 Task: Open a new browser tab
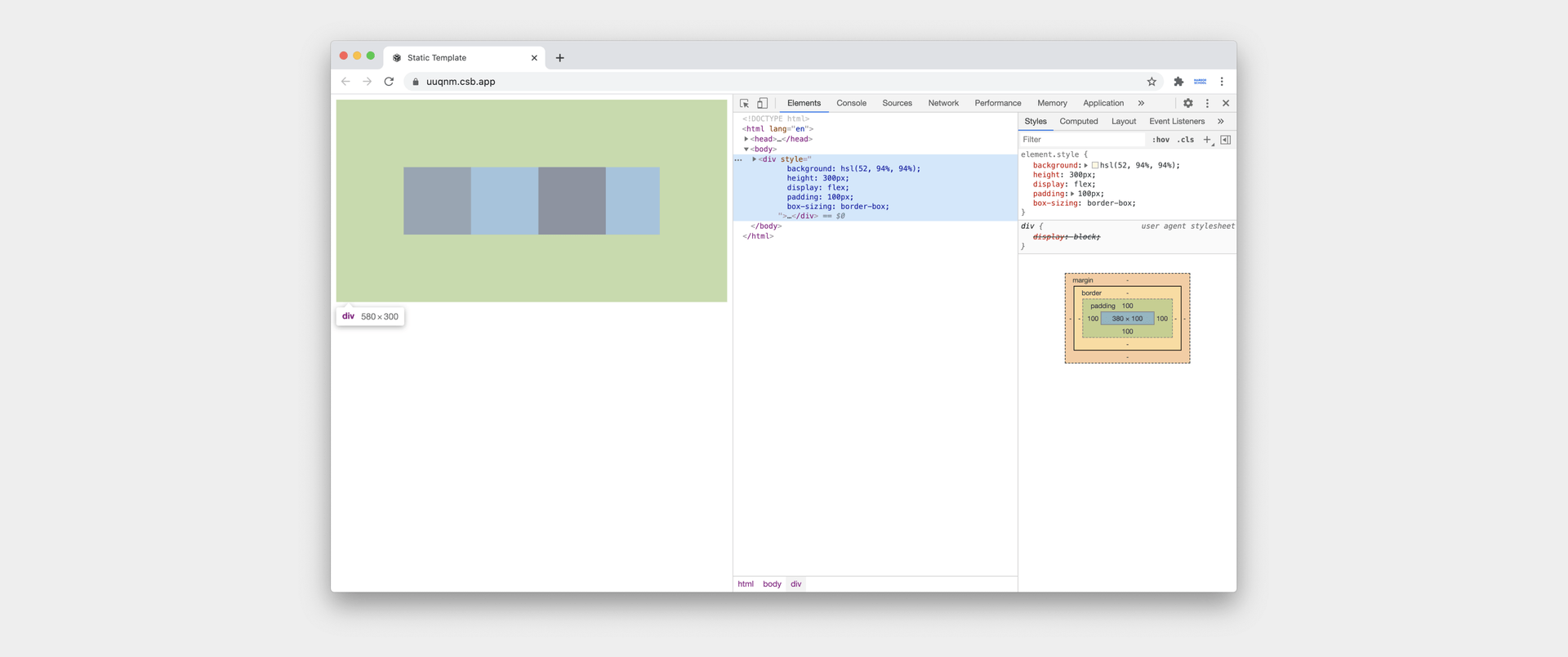(559, 58)
